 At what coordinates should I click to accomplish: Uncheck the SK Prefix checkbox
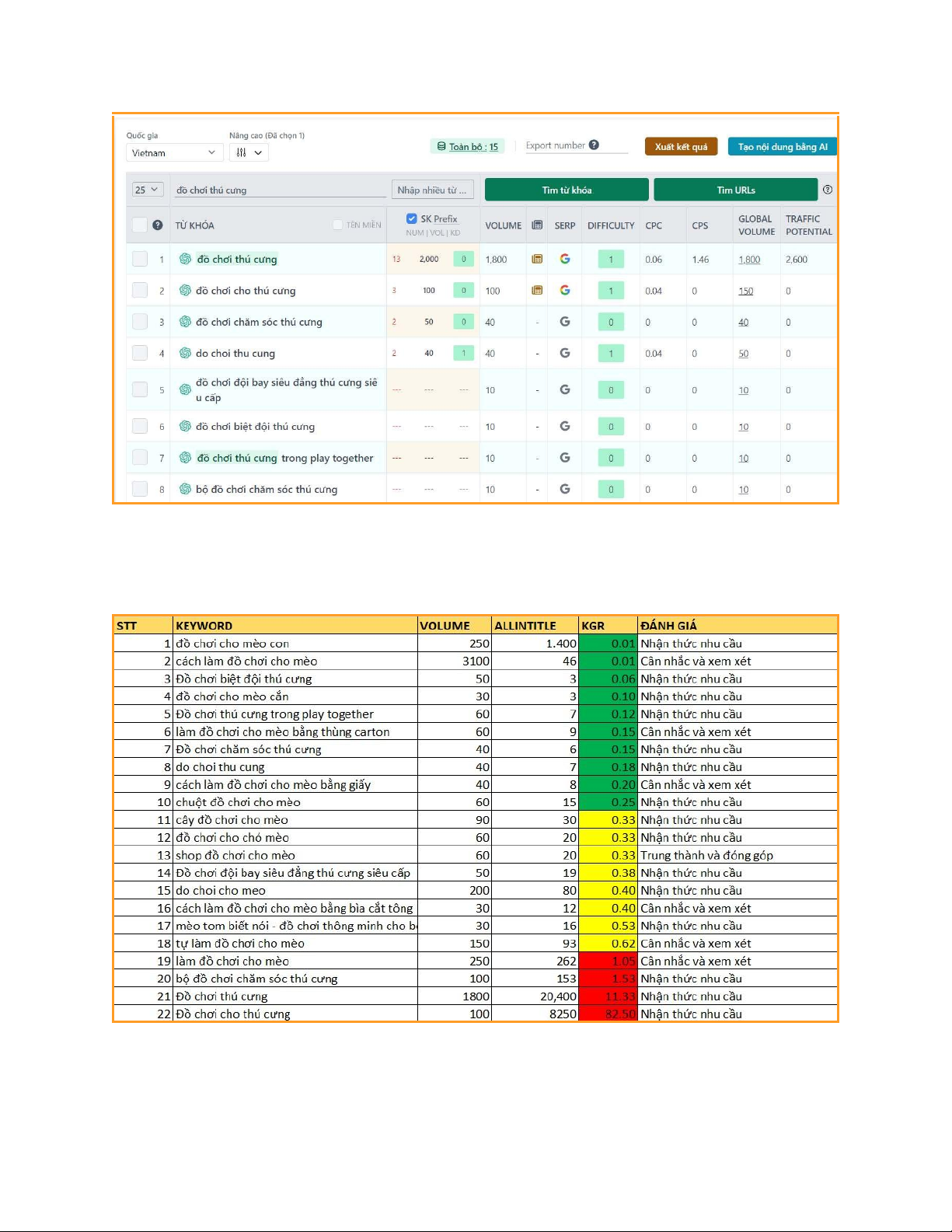click(x=412, y=218)
